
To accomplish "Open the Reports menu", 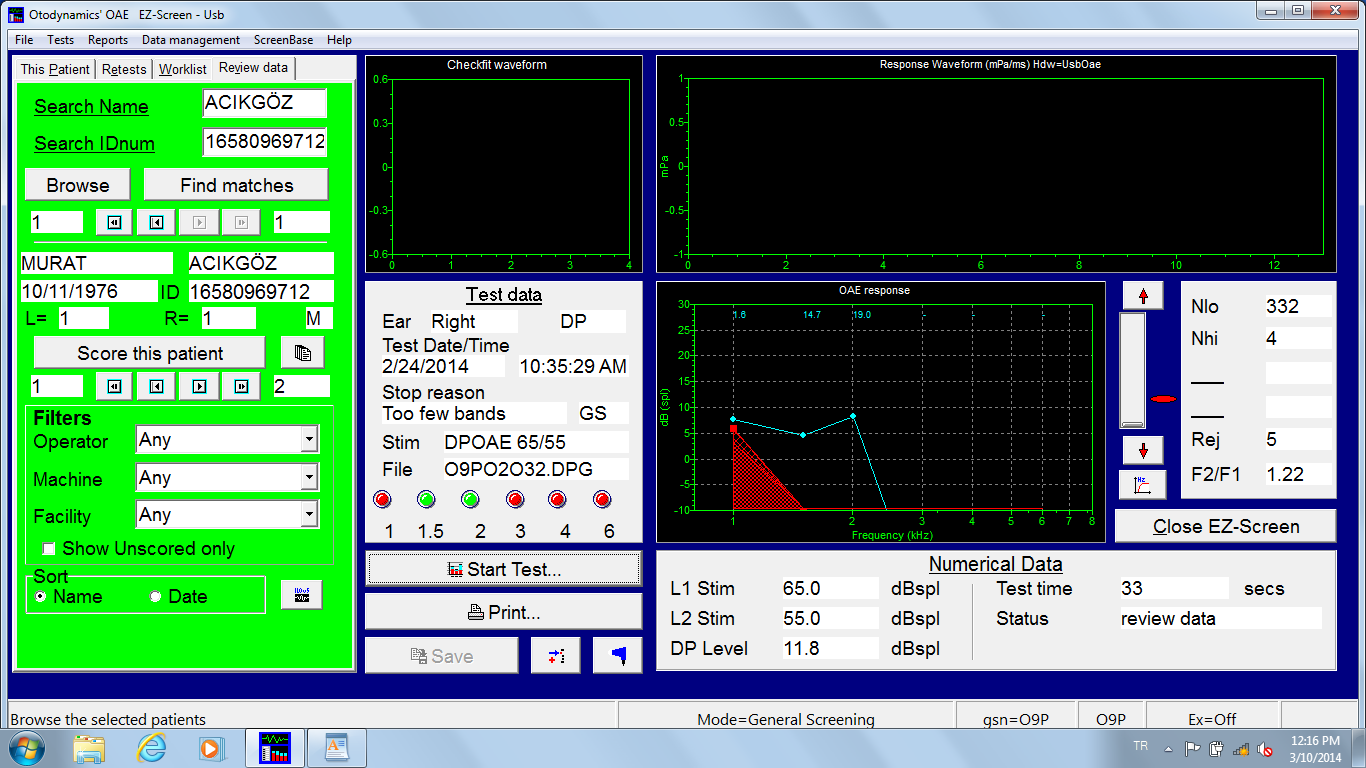I will pyautogui.click(x=108, y=40).
